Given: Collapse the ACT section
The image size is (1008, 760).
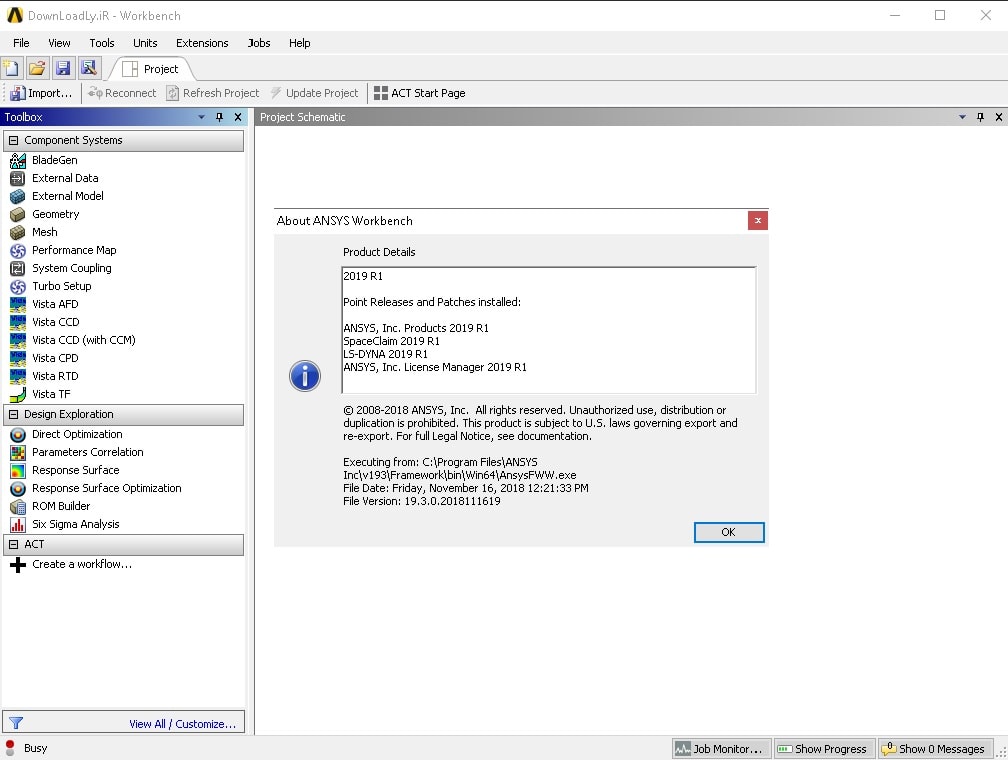Looking at the screenshot, I should click(x=13, y=545).
